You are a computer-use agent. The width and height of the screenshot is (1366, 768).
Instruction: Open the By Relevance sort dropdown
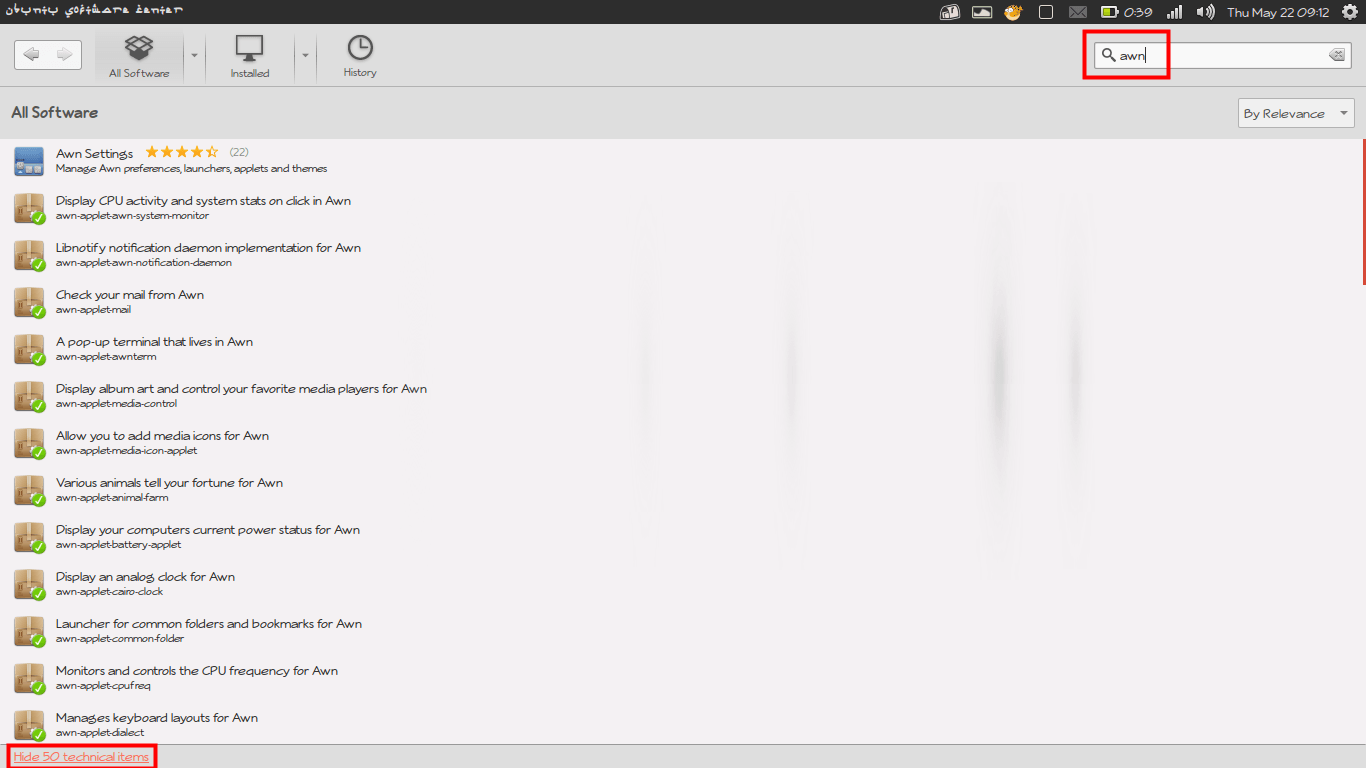(x=1296, y=113)
